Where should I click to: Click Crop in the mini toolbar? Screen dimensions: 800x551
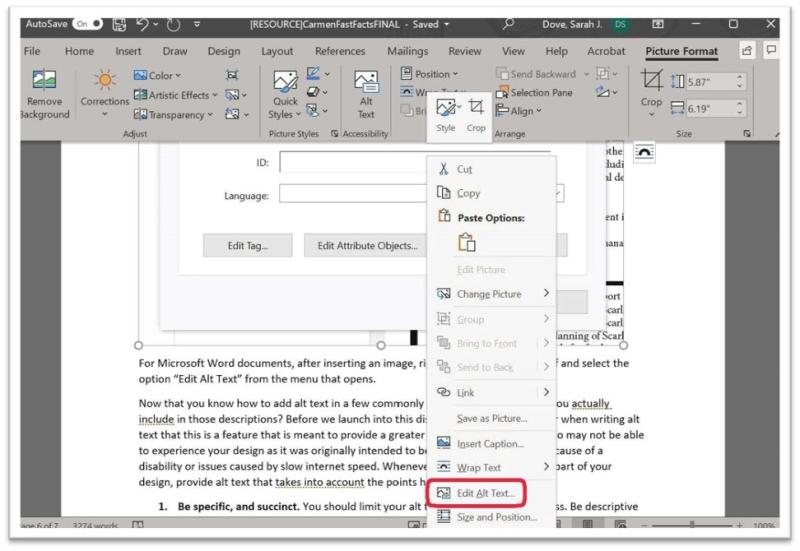click(x=476, y=116)
